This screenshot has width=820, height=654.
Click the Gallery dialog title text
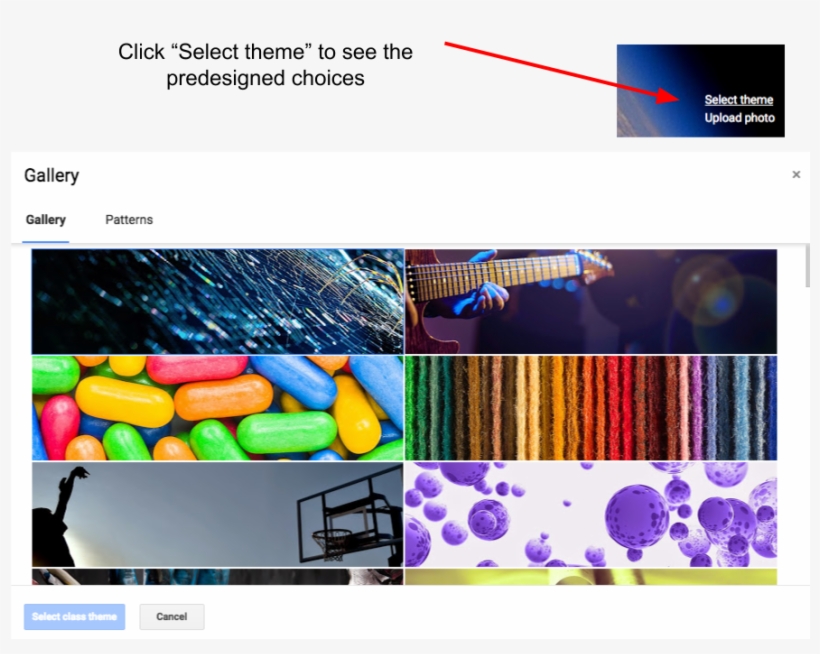pyautogui.click(x=52, y=175)
